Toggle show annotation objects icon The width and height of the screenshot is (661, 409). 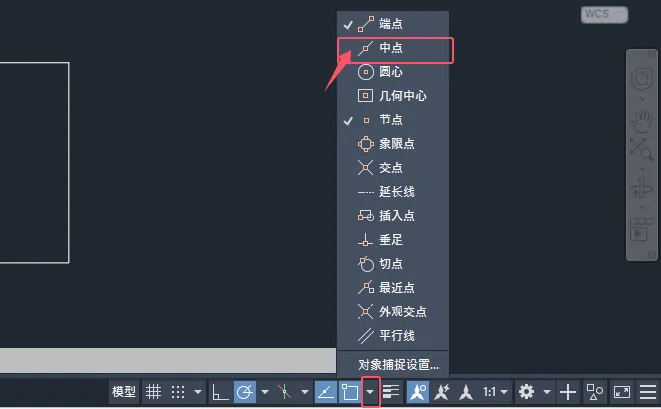pyautogui.click(x=418, y=392)
